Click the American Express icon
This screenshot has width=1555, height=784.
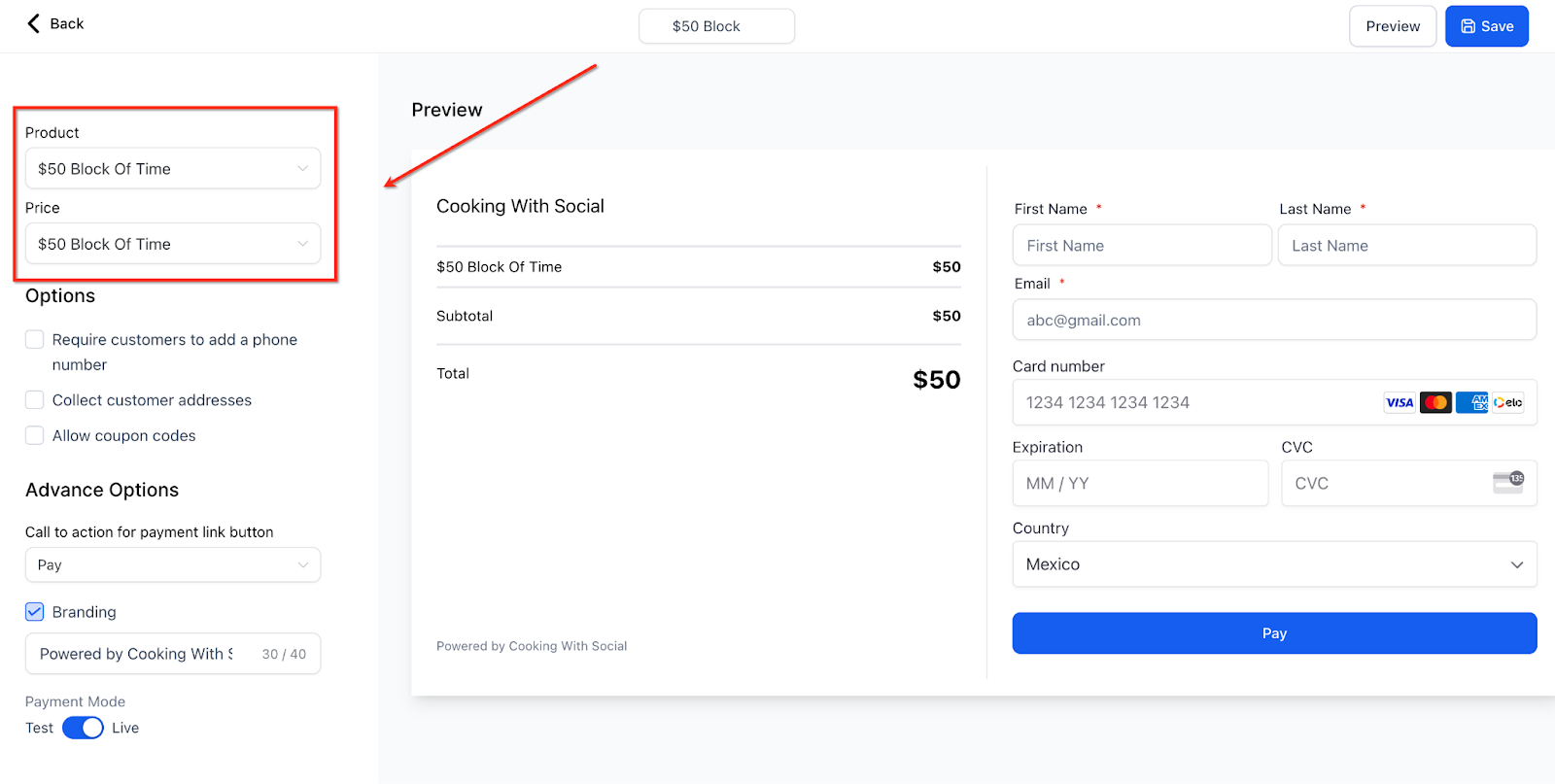point(1471,402)
